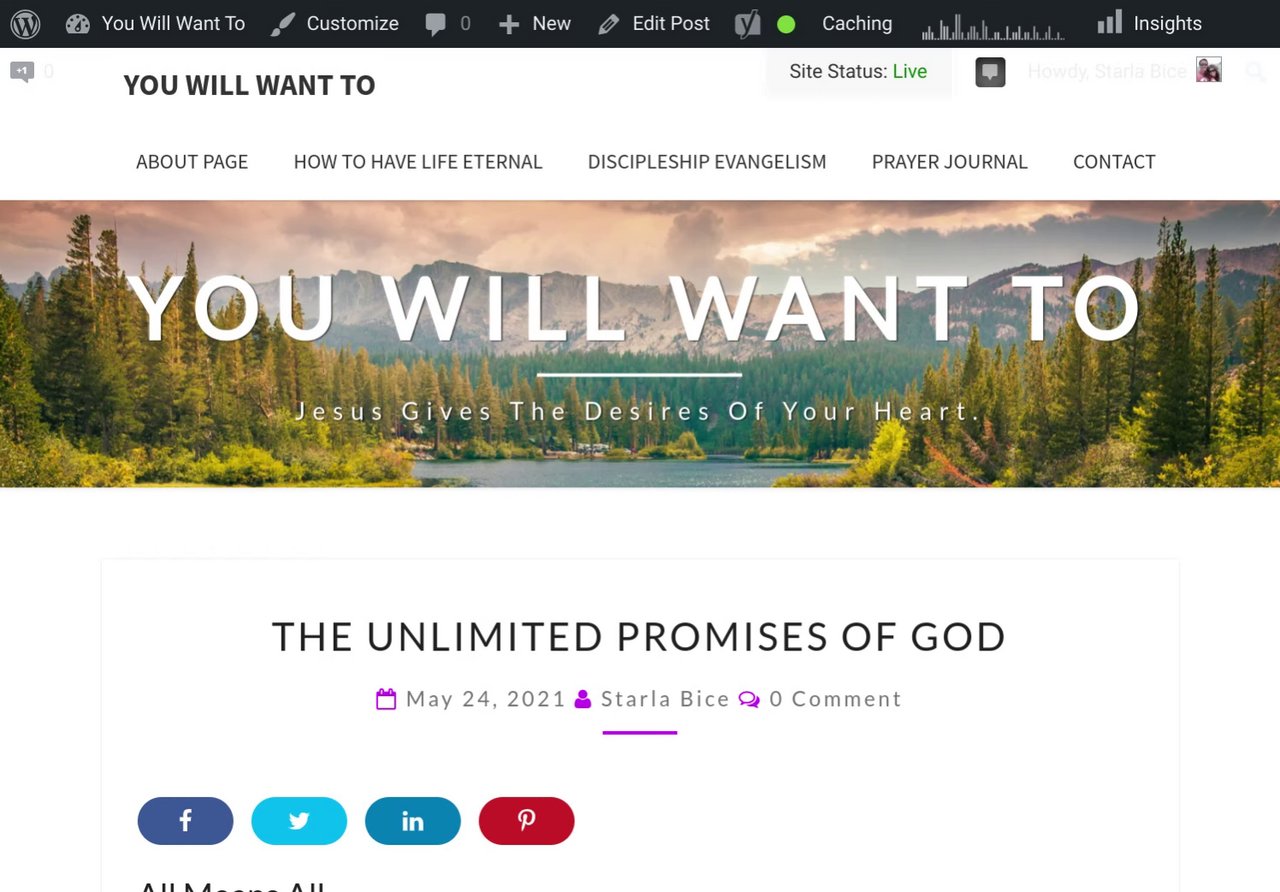1280x892 pixels.
Task: Share post via LinkedIn button
Action: (413, 821)
